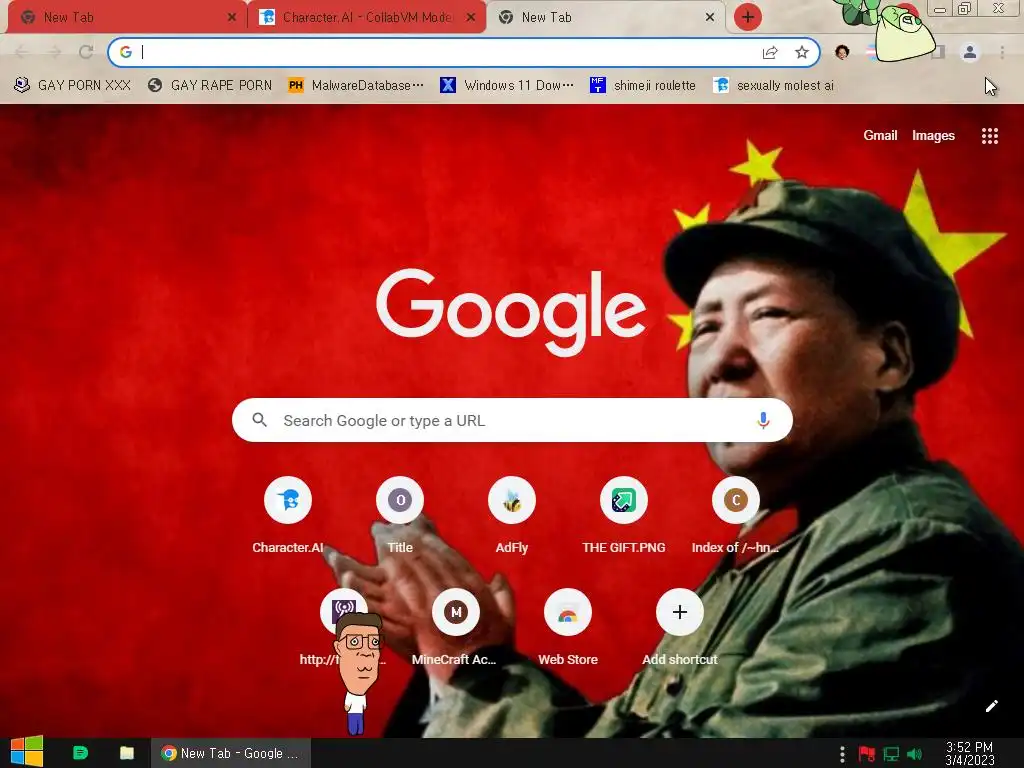Switch to the Character.AI - CollabVM tab
This screenshot has width=1024, height=768.
(366, 17)
